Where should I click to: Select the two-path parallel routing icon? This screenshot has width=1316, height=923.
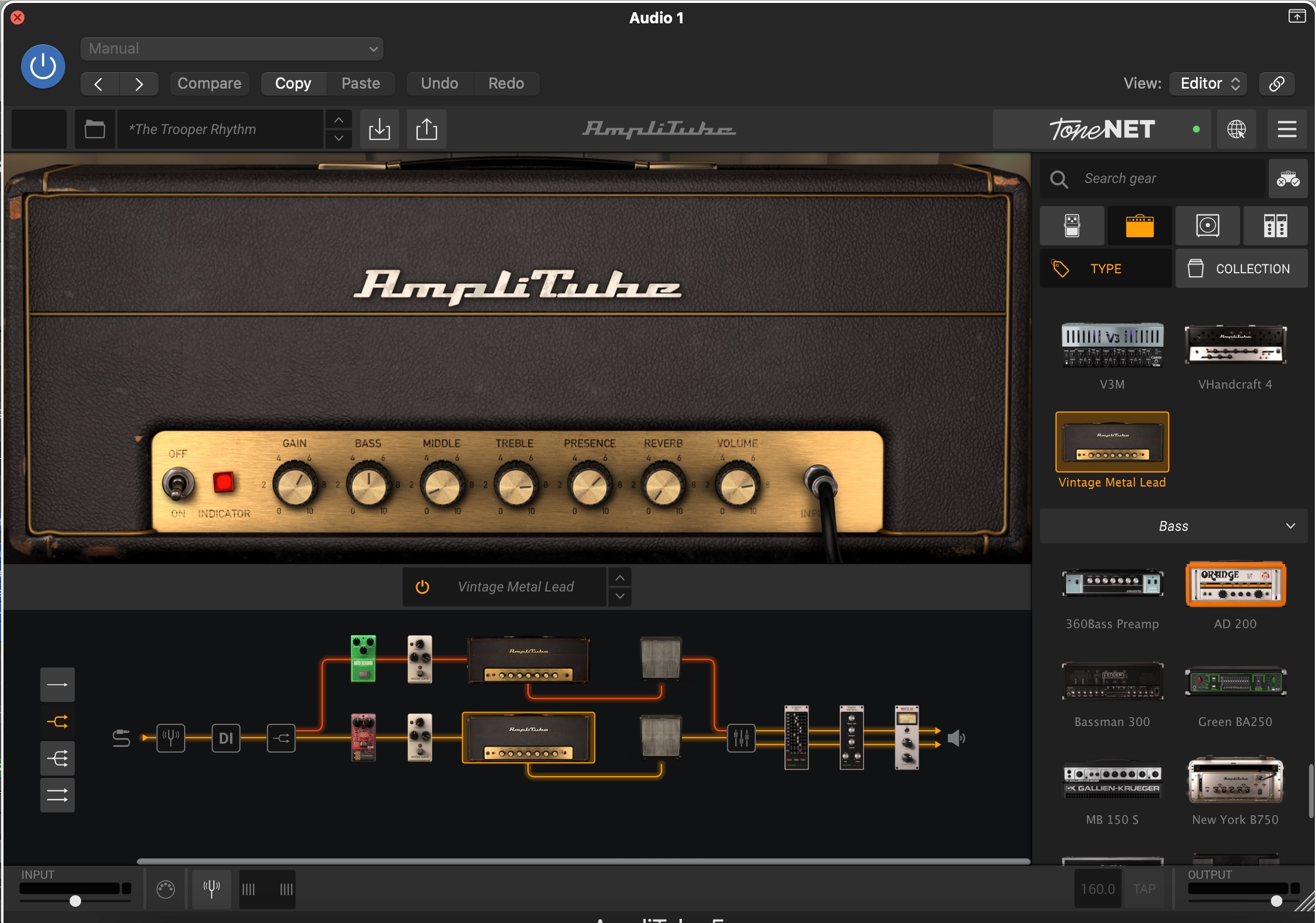(x=57, y=721)
